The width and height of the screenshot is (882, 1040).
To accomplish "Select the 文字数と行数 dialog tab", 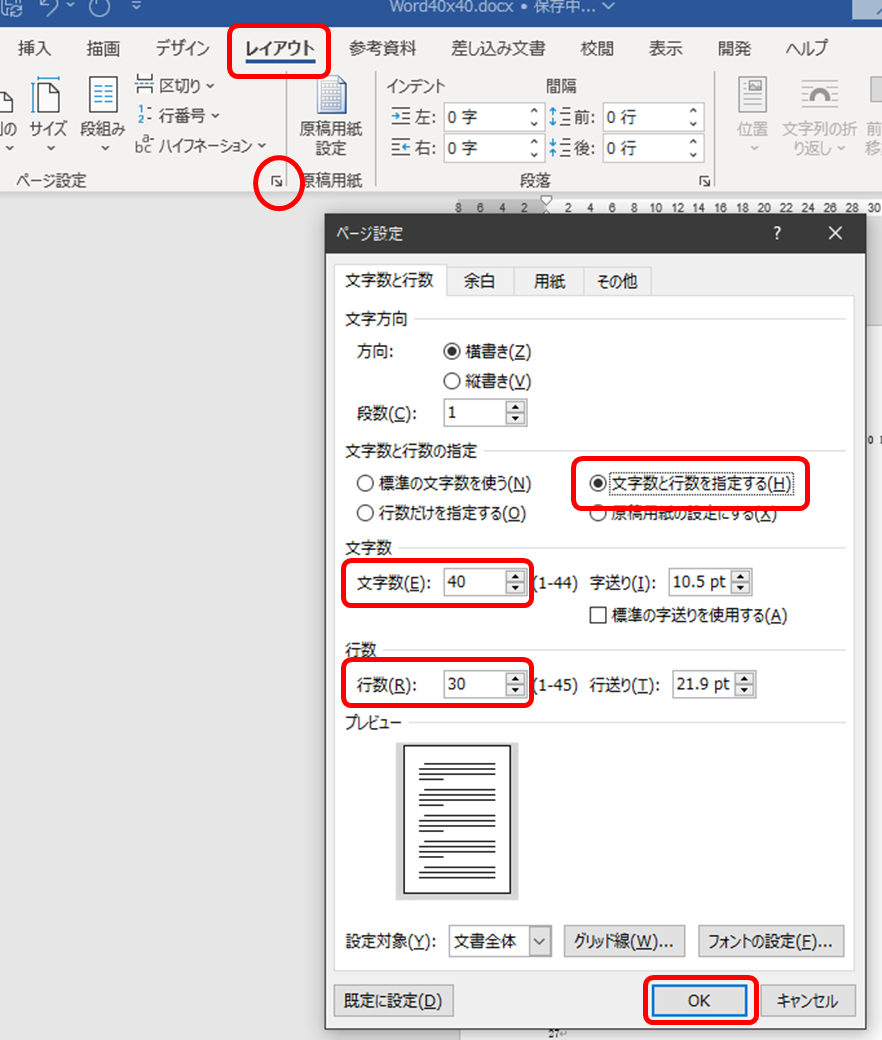I will tap(389, 281).
